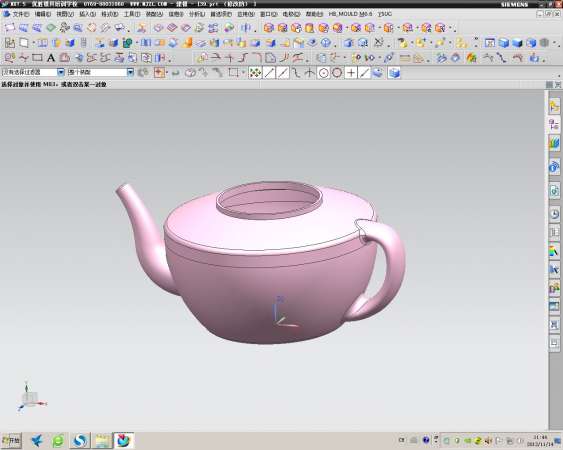The width and height of the screenshot is (563, 450).
Task: Click the colored spheres icon in top toolbar
Action: 228,28
